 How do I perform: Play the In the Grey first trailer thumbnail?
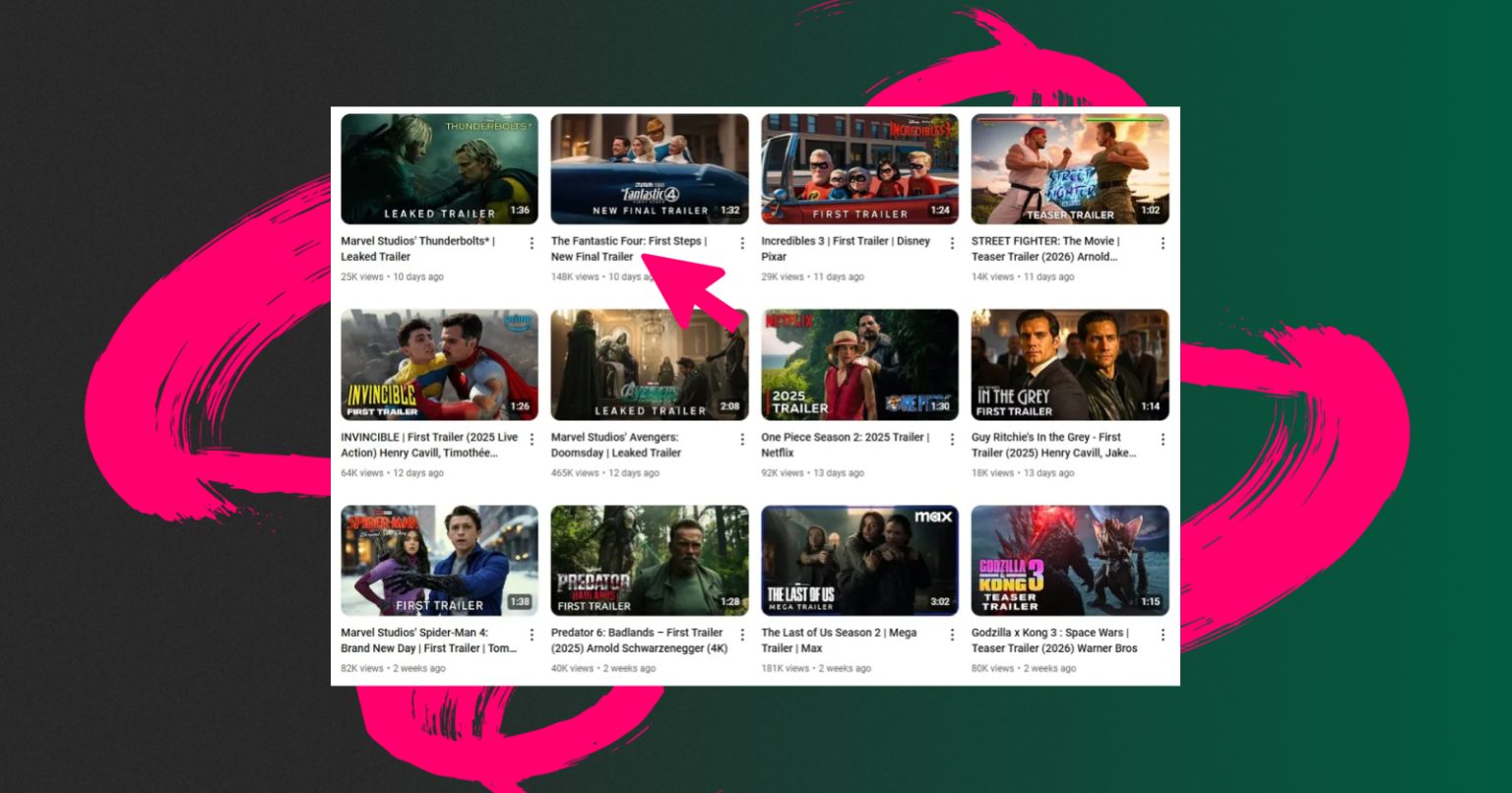(1070, 365)
